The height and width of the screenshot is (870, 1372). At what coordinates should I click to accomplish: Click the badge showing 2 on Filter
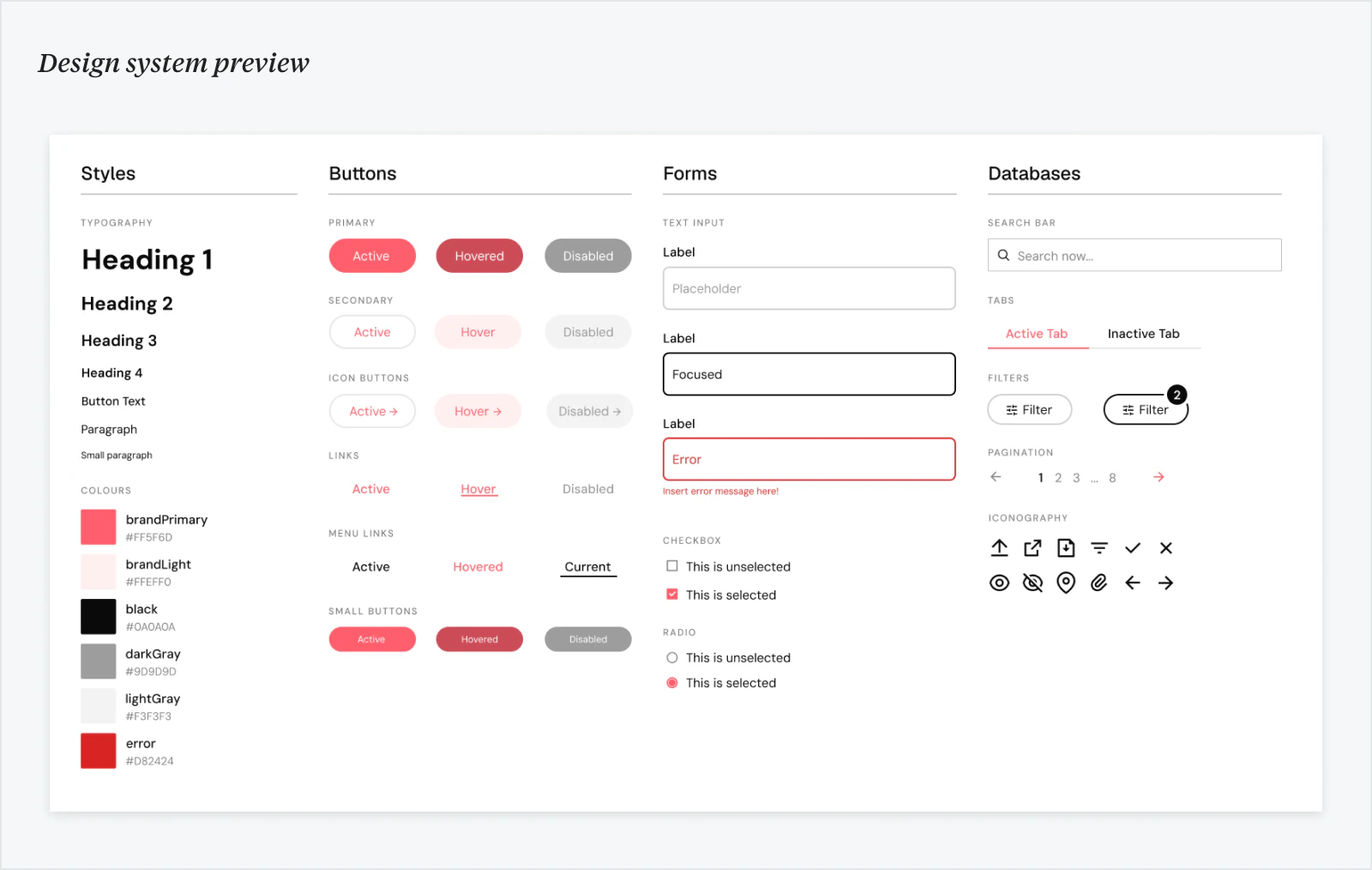pos(1177,395)
